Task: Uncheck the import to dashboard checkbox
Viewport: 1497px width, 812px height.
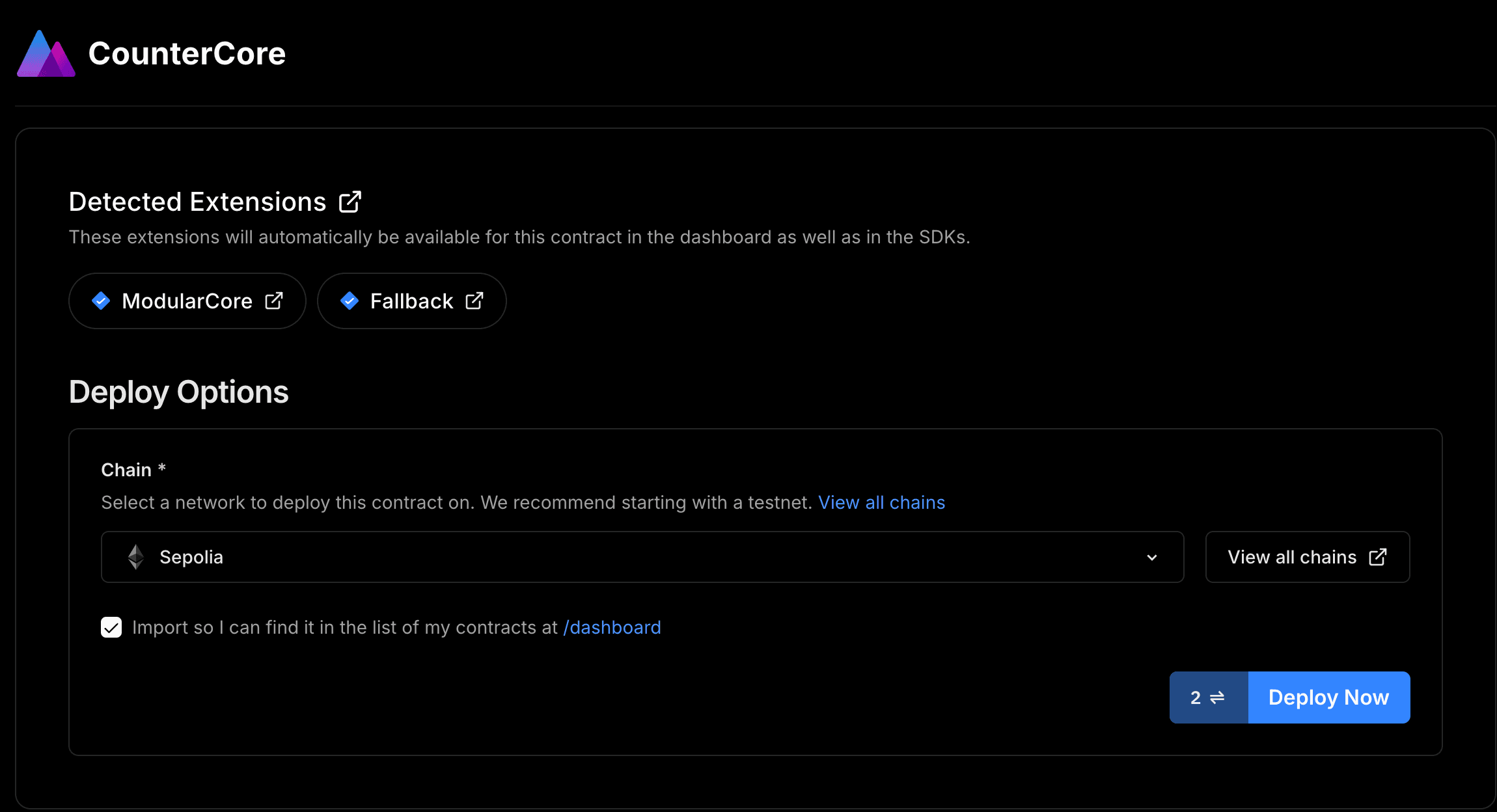Action: click(111, 627)
